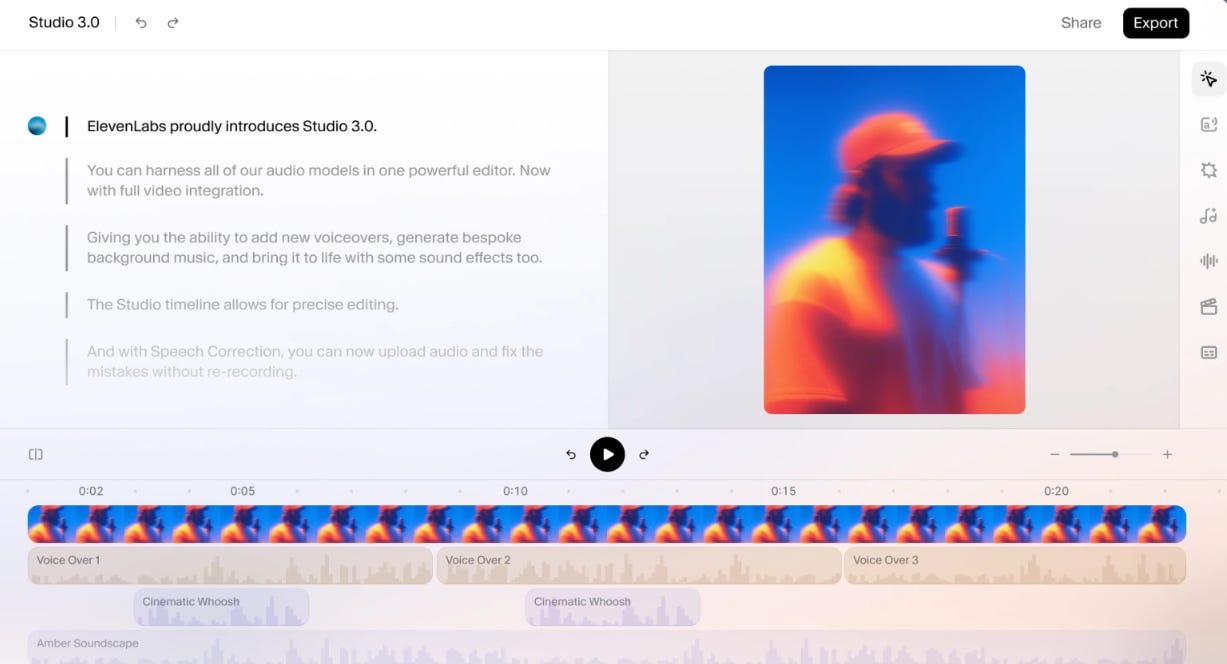Screen dimensions: 1227x664
Task: Select the paragraph starting "You can harness all"
Action: click(x=319, y=180)
